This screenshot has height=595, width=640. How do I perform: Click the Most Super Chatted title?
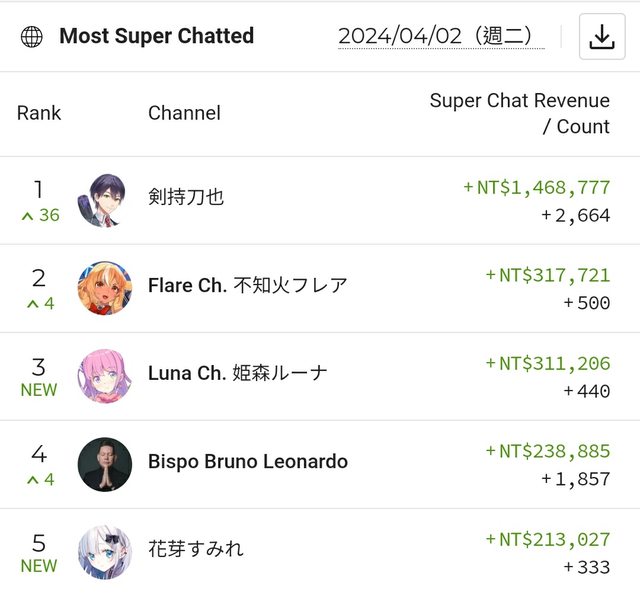(157, 37)
